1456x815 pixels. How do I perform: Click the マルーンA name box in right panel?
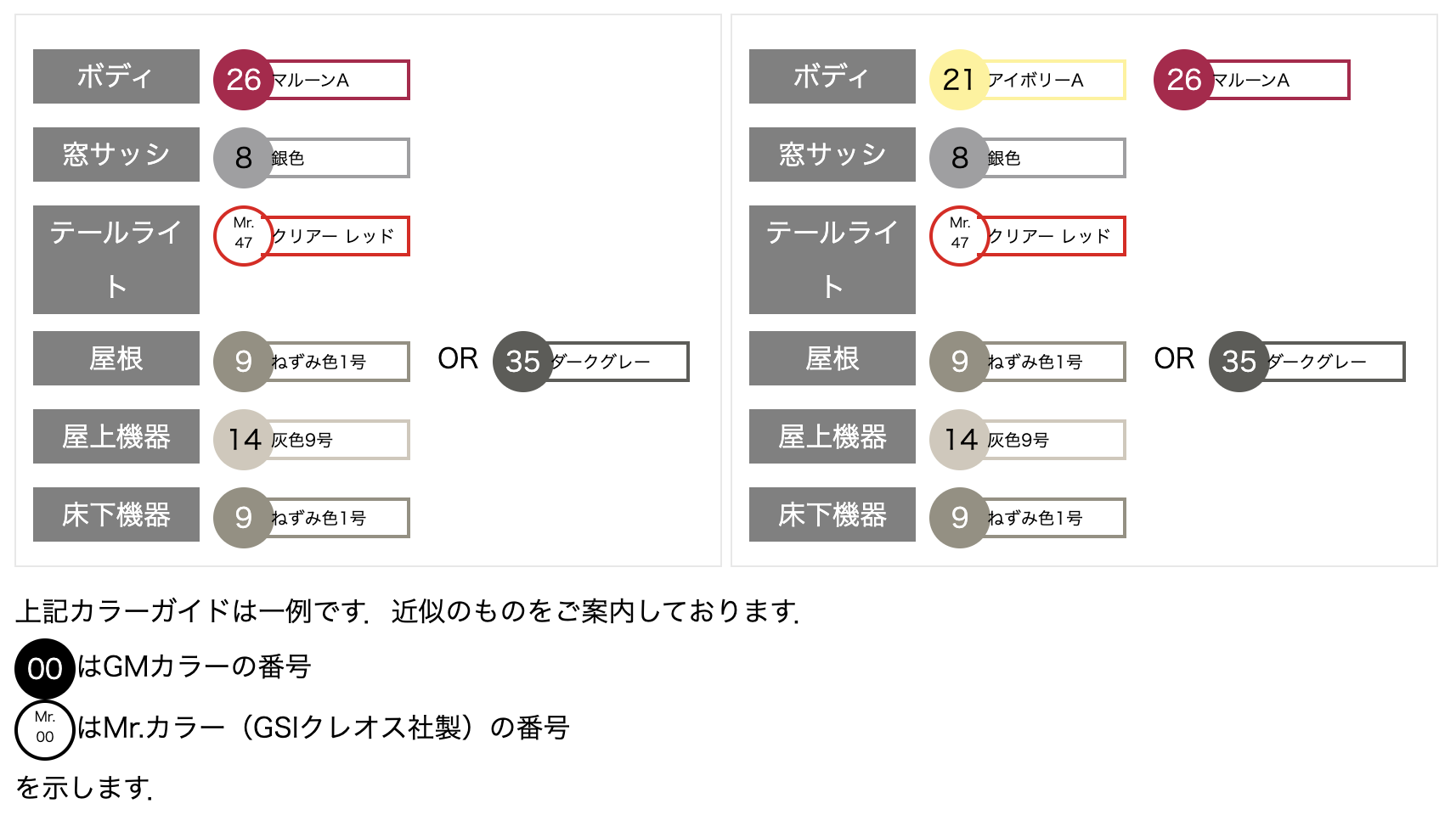click(x=1278, y=80)
